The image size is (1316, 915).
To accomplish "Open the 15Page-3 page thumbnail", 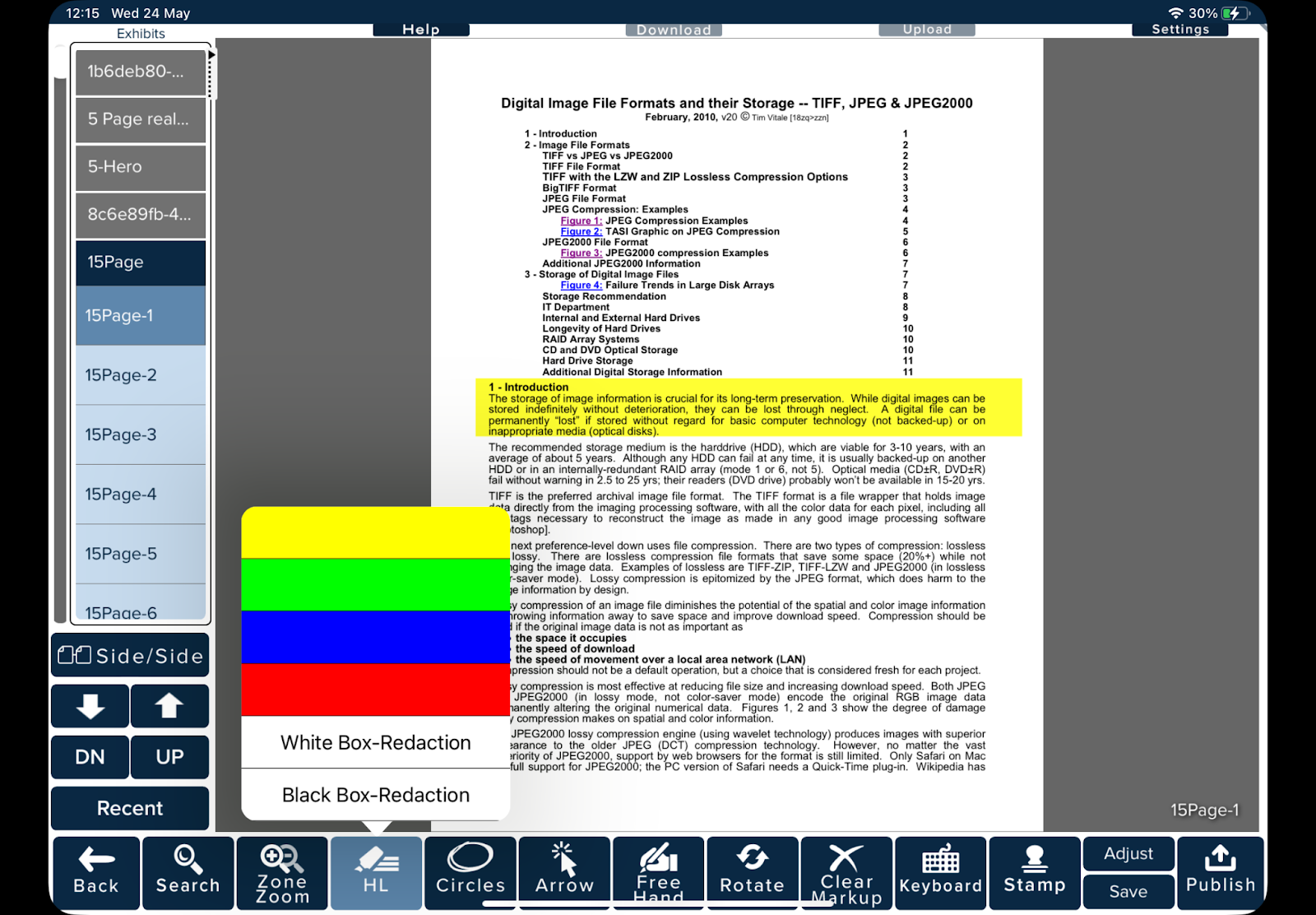I will (x=141, y=434).
